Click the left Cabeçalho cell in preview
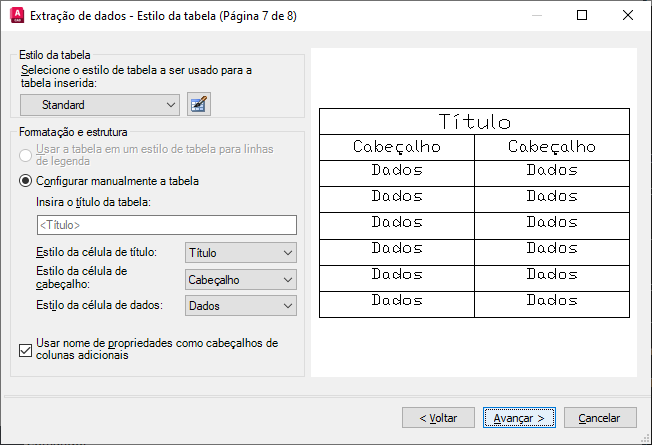652x445 pixels. click(396, 147)
